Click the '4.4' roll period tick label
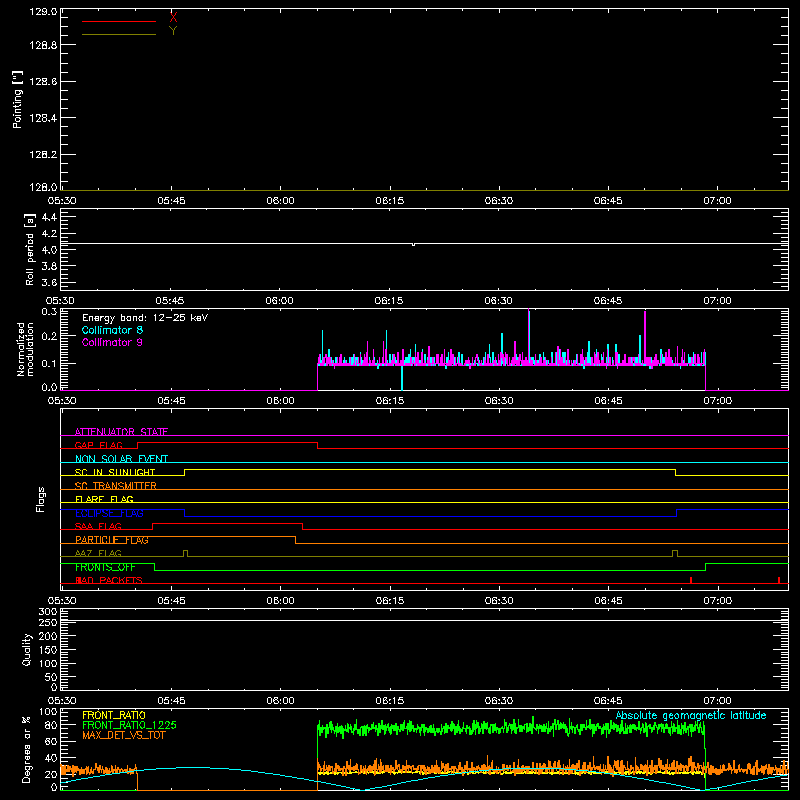The width and height of the screenshot is (800, 800). (x=49, y=217)
